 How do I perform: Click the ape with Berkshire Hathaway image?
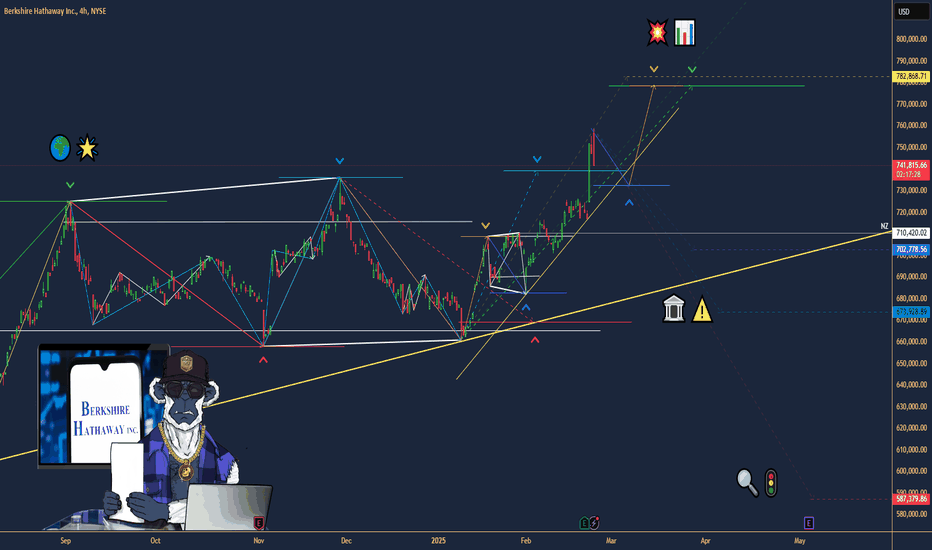(155, 437)
